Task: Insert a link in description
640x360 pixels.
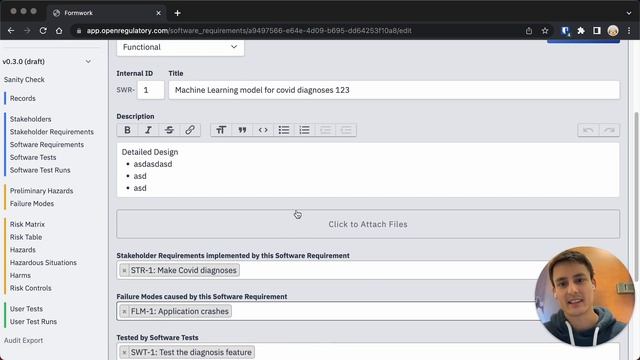Action: click(x=190, y=130)
